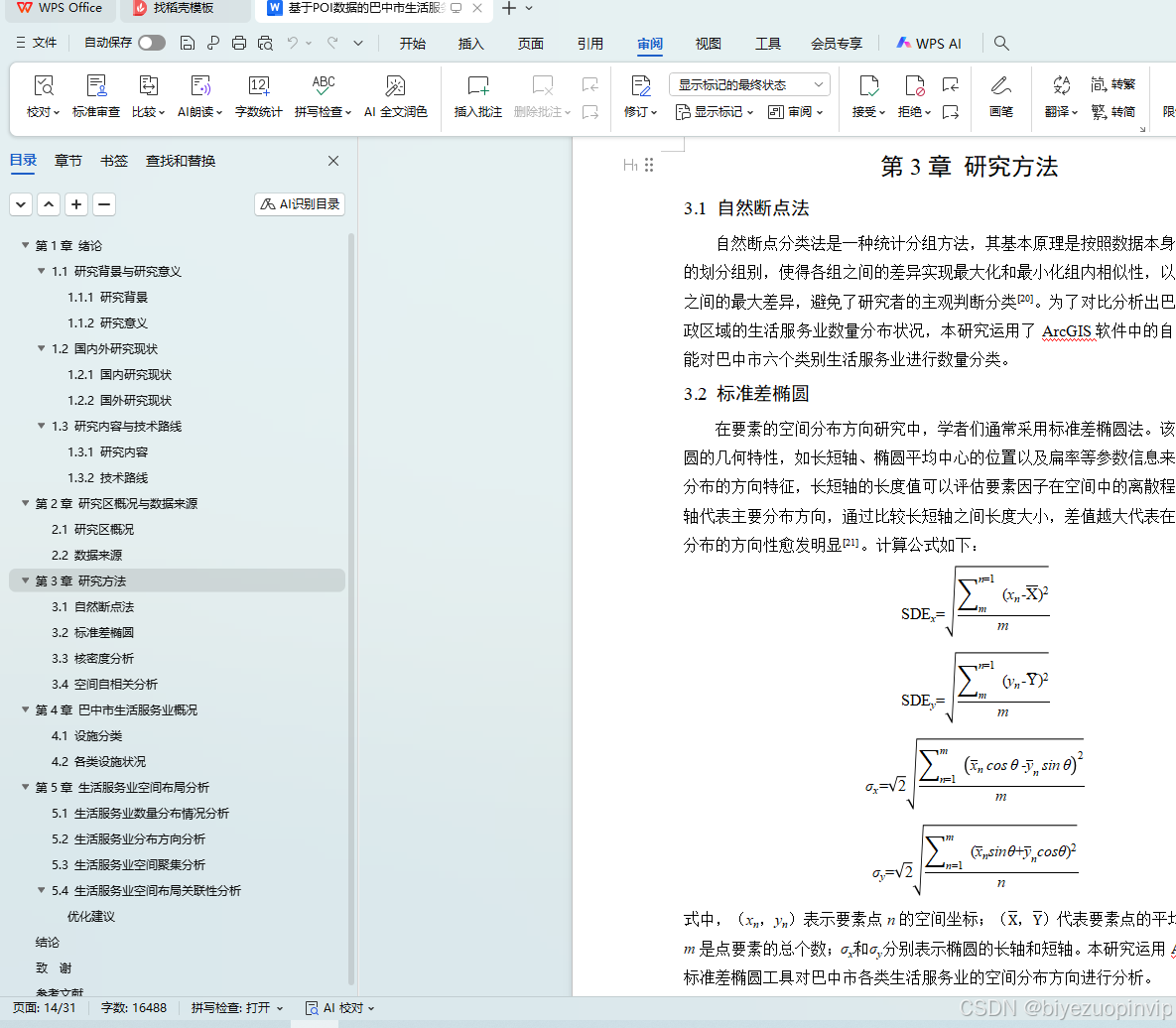This screenshot has width=1176, height=1028.
Task: Switch to 章节 navigation tab
Action: click(68, 161)
